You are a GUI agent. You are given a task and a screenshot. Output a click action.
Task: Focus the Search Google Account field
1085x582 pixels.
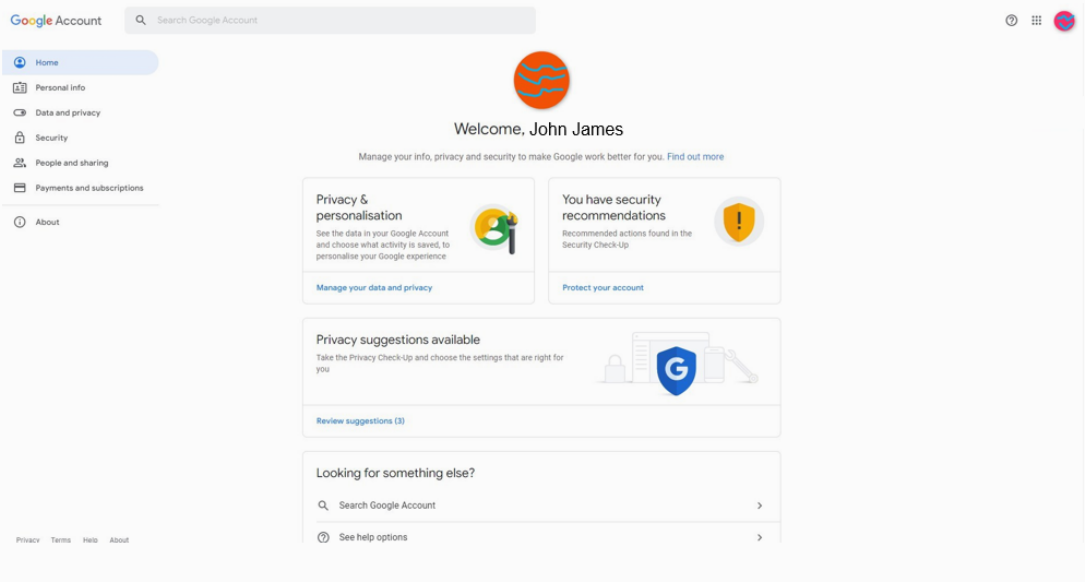click(330, 20)
